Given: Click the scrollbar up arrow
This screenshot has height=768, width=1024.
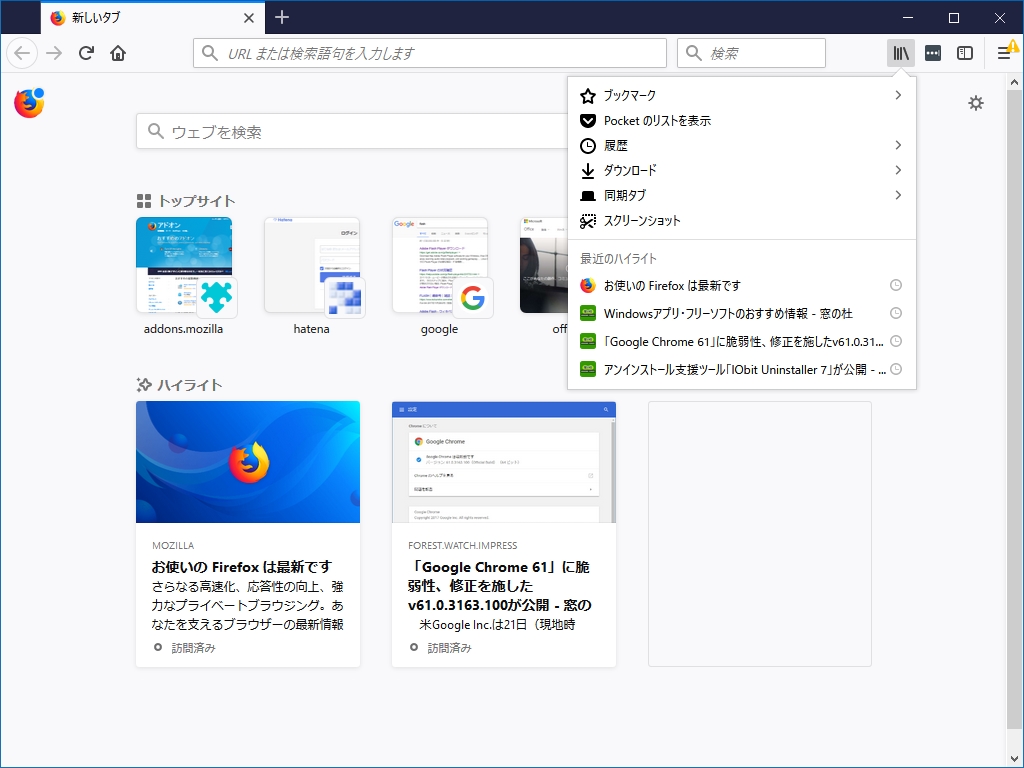Looking at the screenshot, I should point(1014,82).
